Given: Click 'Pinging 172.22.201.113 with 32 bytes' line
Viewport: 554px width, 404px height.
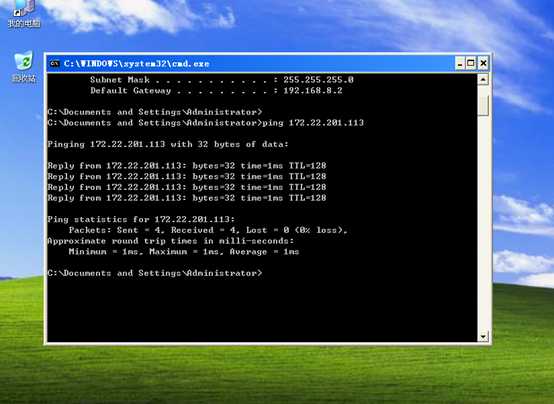Looking at the screenshot, I should click(x=168, y=144).
